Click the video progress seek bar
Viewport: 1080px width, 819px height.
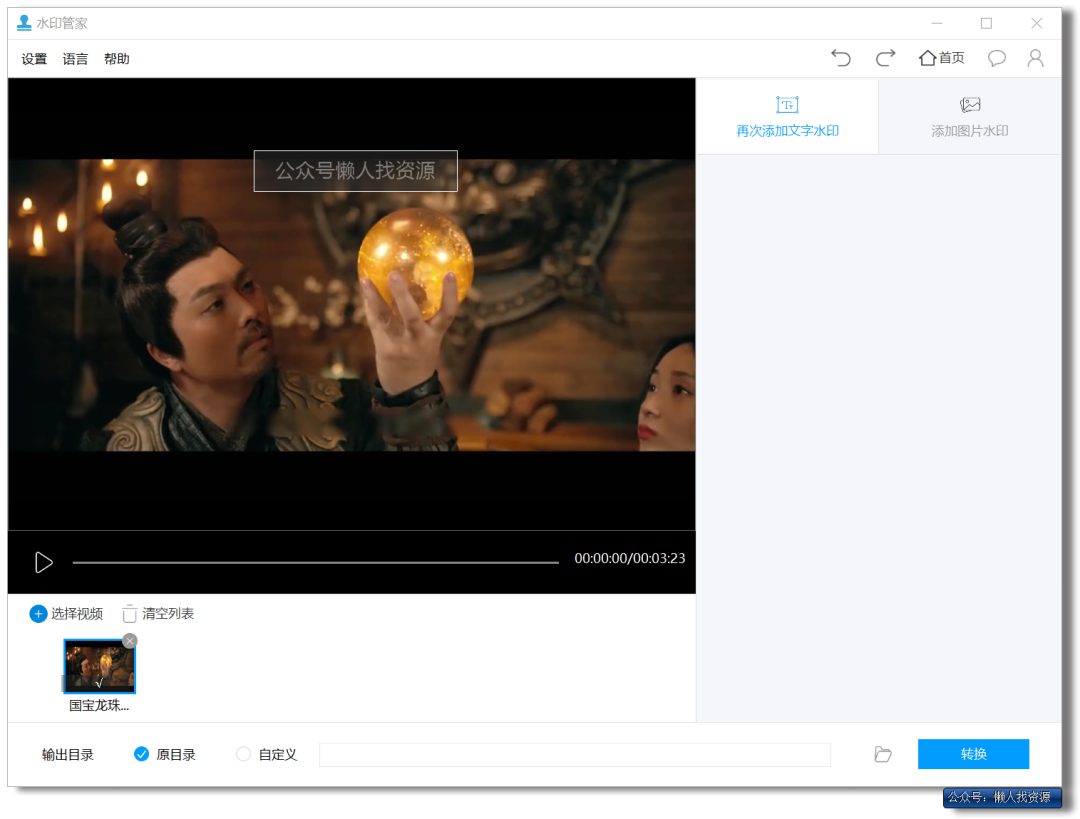pos(315,562)
